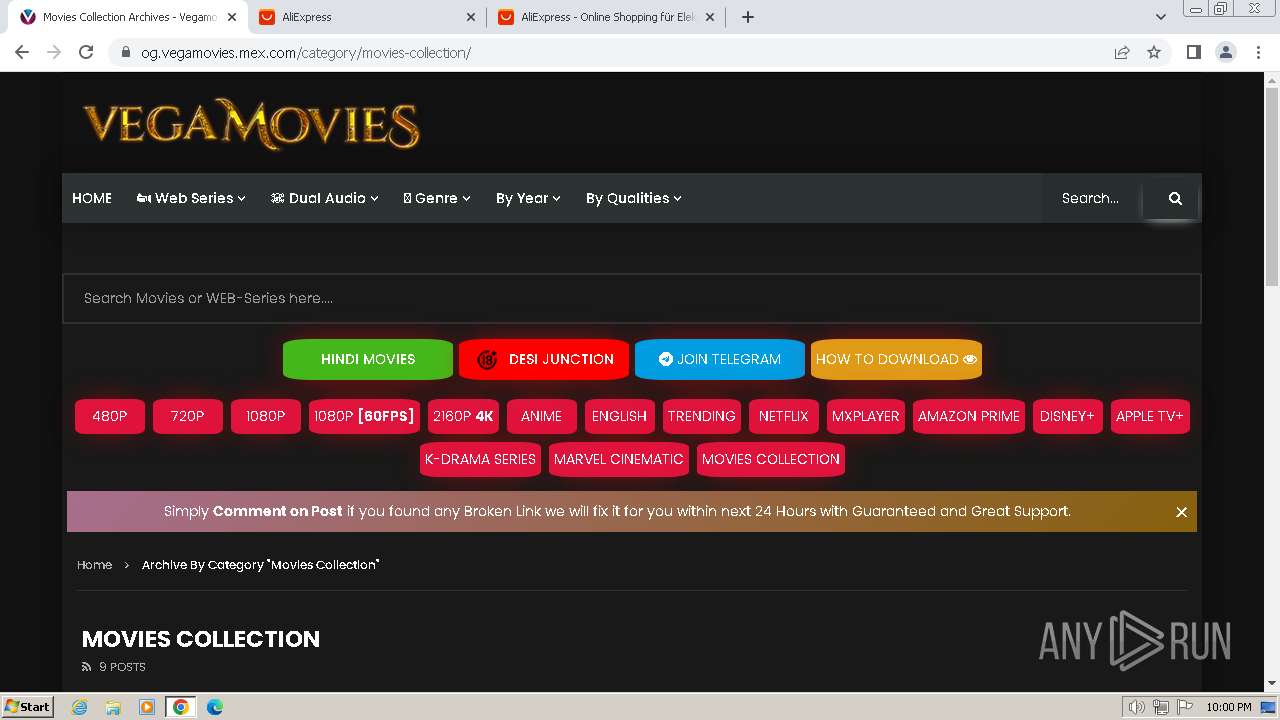Open the DESI JUNCTION button

pyautogui.click(x=544, y=359)
